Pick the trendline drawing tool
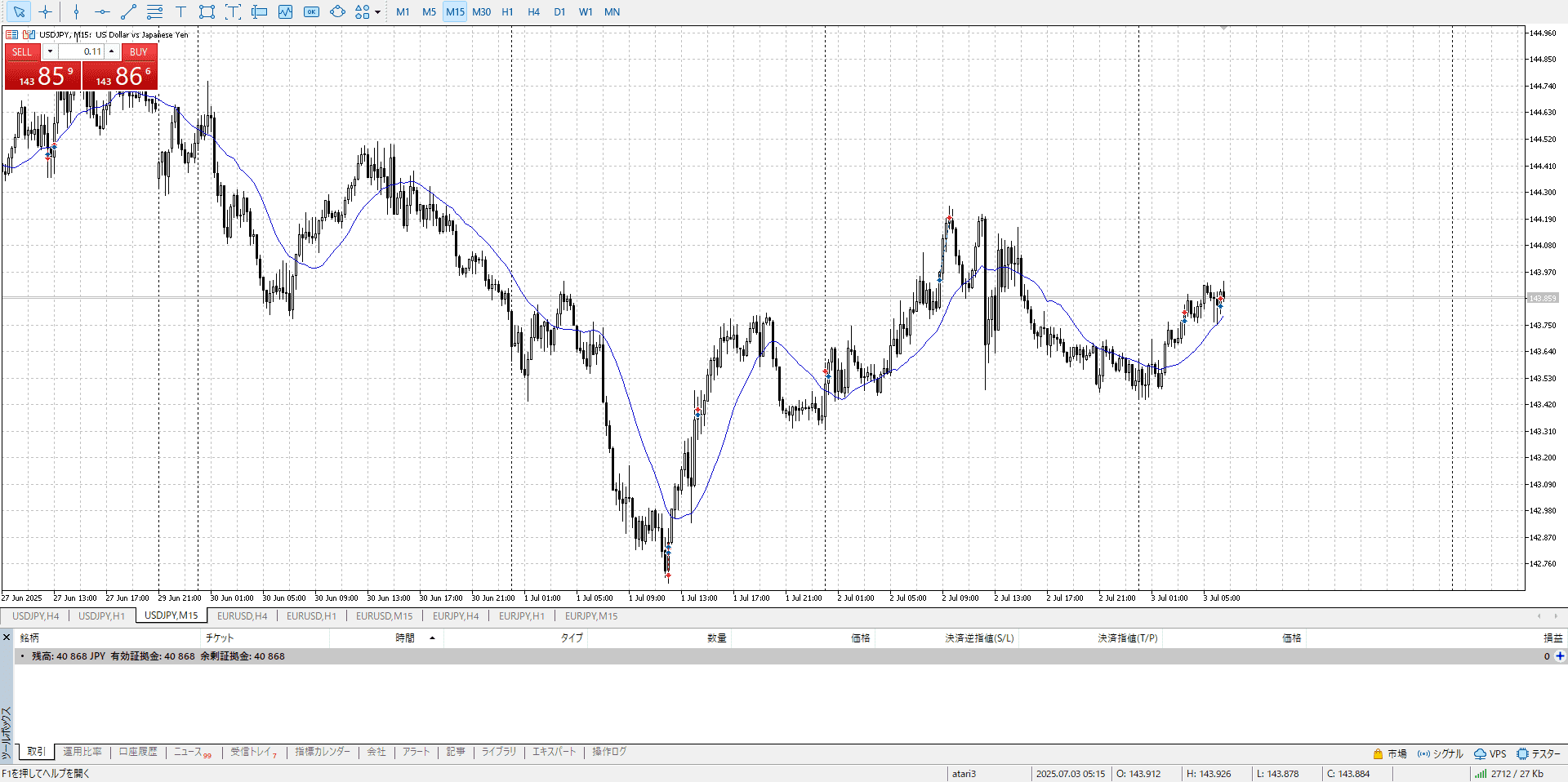The image size is (1568, 782). click(x=128, y=11)
